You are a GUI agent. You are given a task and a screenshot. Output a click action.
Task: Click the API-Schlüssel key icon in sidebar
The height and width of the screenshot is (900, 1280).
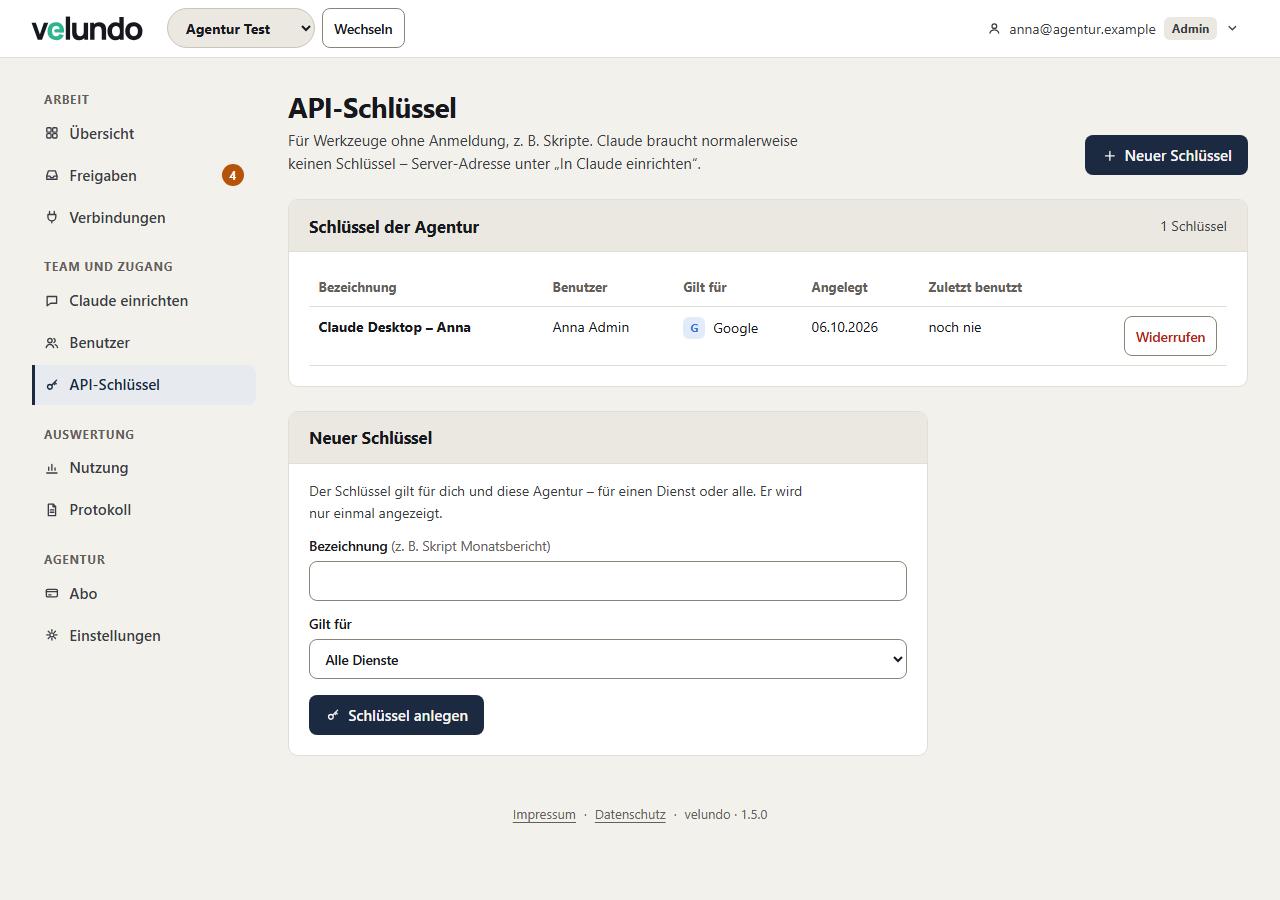click(52, 384)
